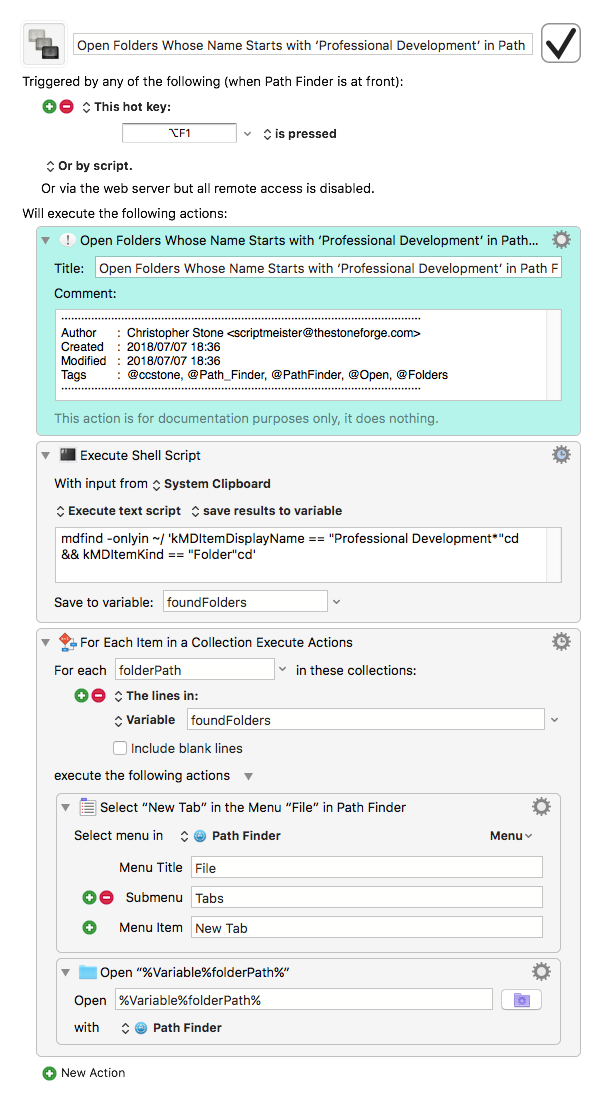Open the 'Menu' popup button
The height and width of the screenshot is (1101, 601).
coord(511,836)
